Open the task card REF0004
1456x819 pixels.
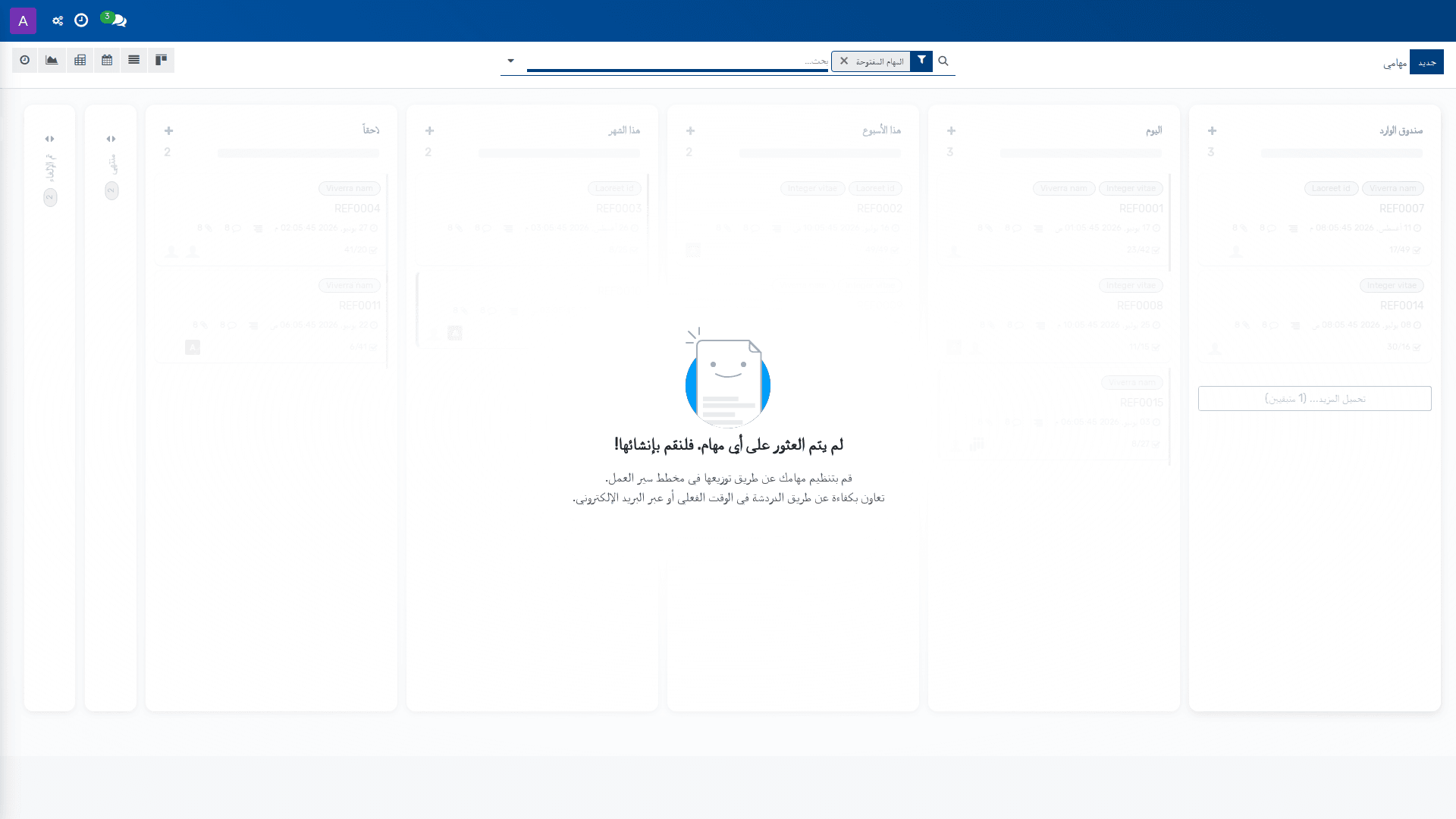coord(271,219)
